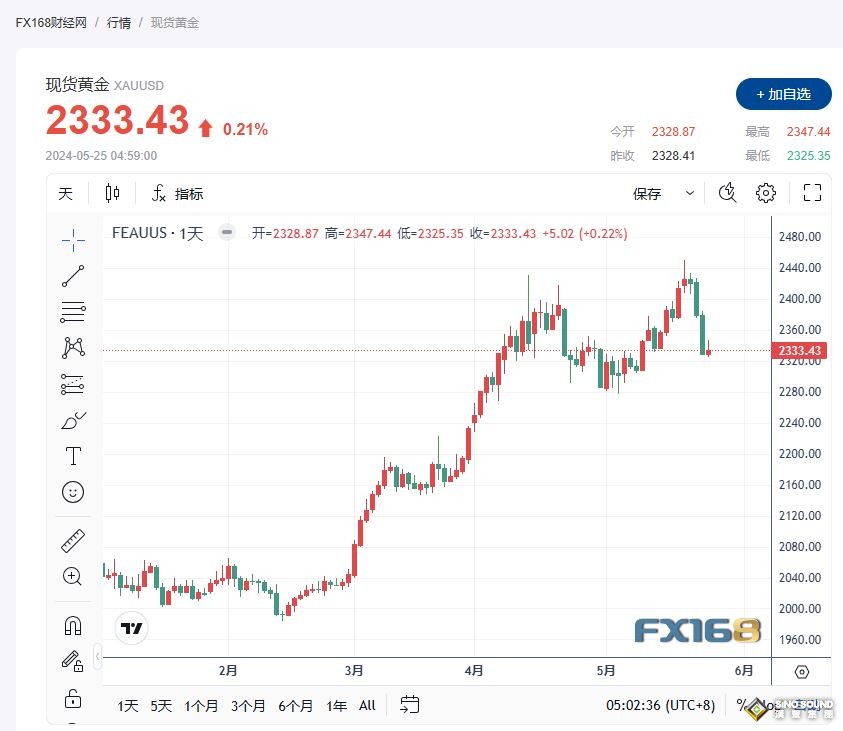The image size is (843, 731).
Task: Enter fullscreen mode on the chart
Action: pyautogui.click(x=811, y=193)
